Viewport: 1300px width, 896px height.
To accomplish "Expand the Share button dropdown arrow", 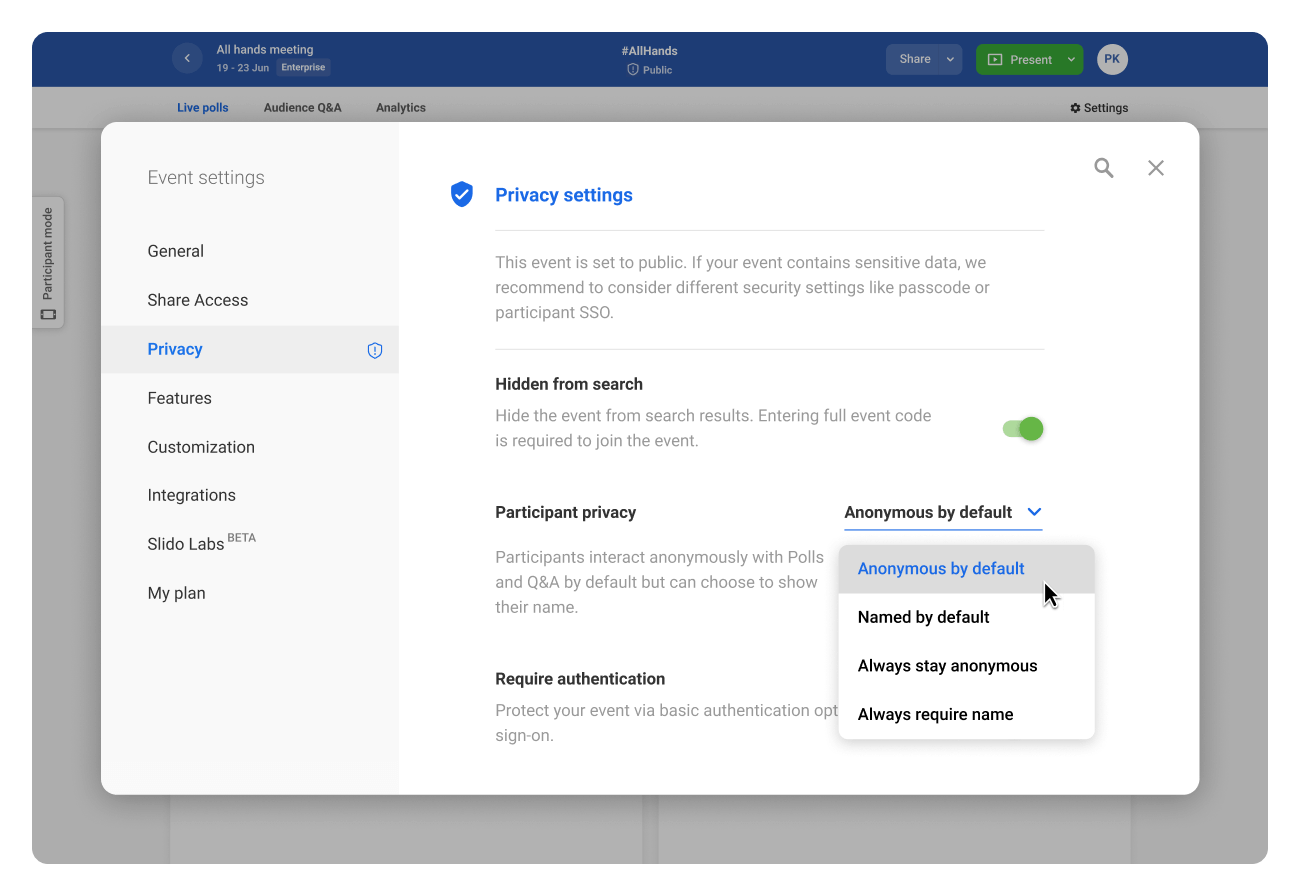I will pyautogui.click(x=950, y=59).
